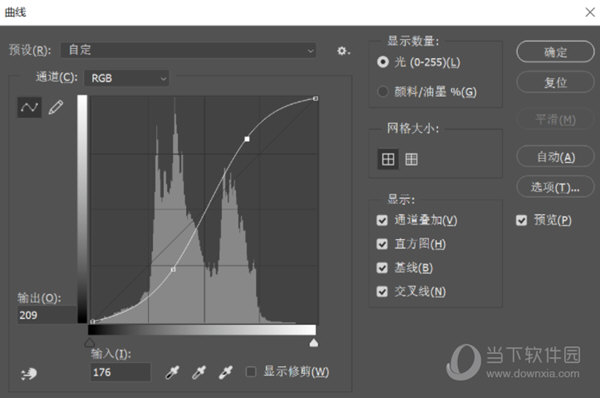Toggle 直方图(H) checkbox
The image size is (600, 398).
point(382,244)
